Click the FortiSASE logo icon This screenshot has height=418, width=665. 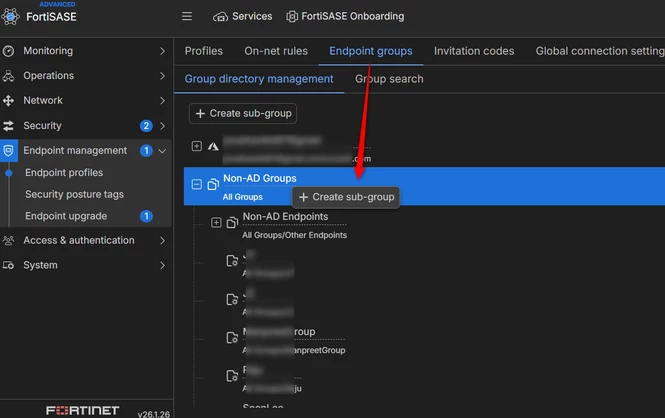[x=11, y=17]
